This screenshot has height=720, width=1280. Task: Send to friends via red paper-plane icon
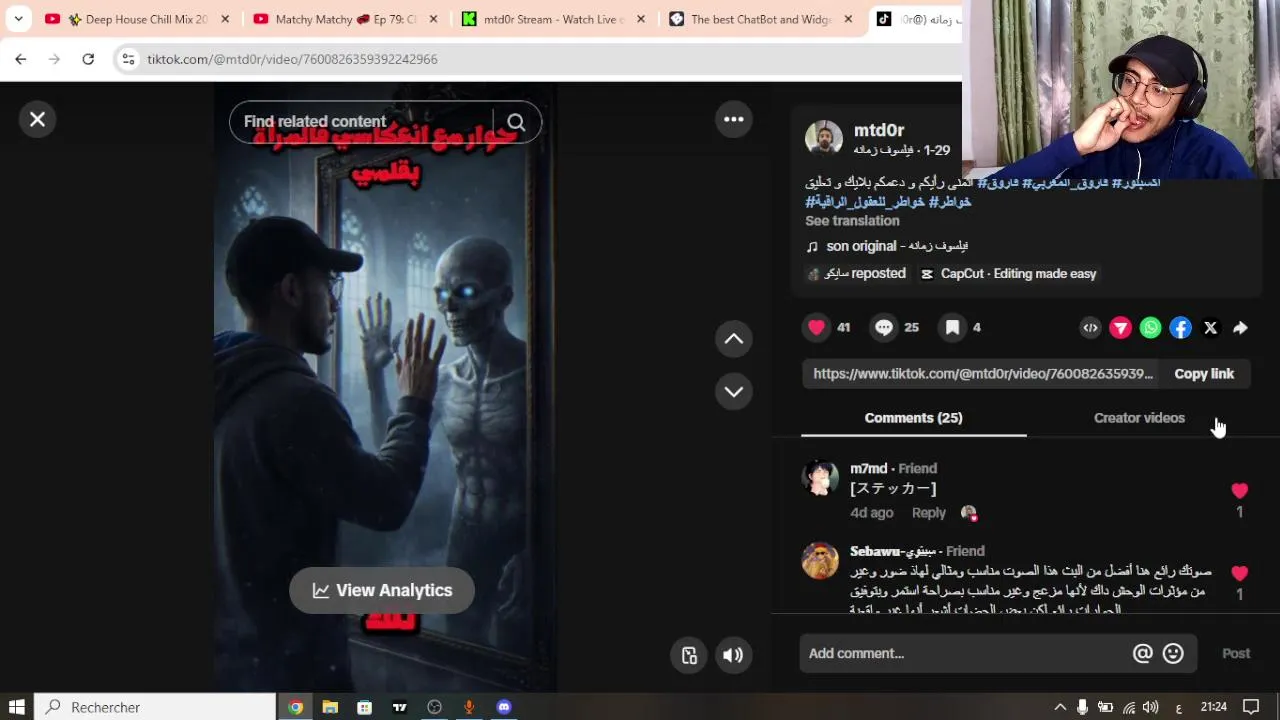[1121, 328]
